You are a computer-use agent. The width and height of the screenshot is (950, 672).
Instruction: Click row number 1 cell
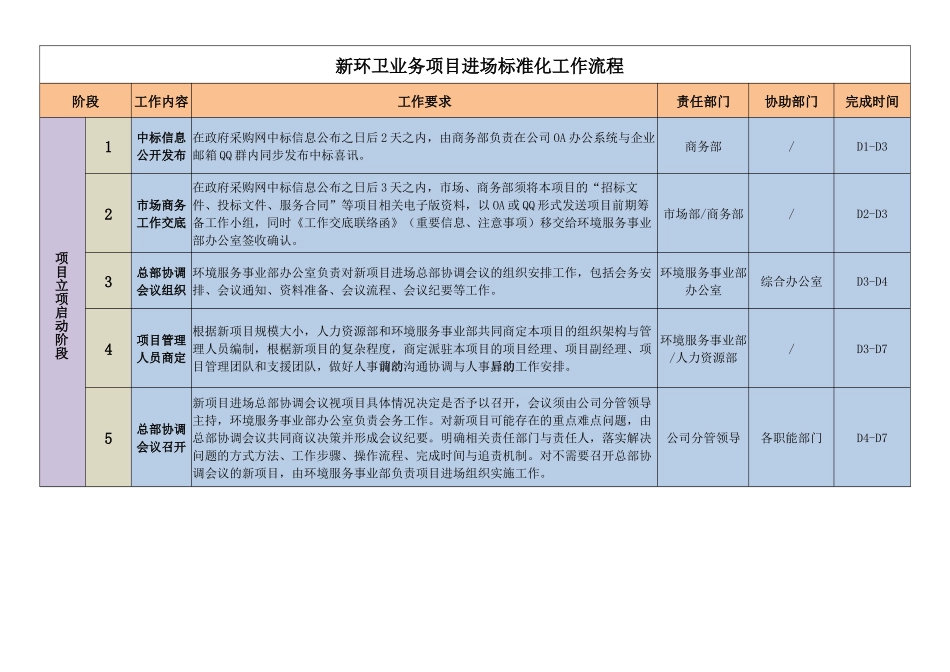coord(108,146)
